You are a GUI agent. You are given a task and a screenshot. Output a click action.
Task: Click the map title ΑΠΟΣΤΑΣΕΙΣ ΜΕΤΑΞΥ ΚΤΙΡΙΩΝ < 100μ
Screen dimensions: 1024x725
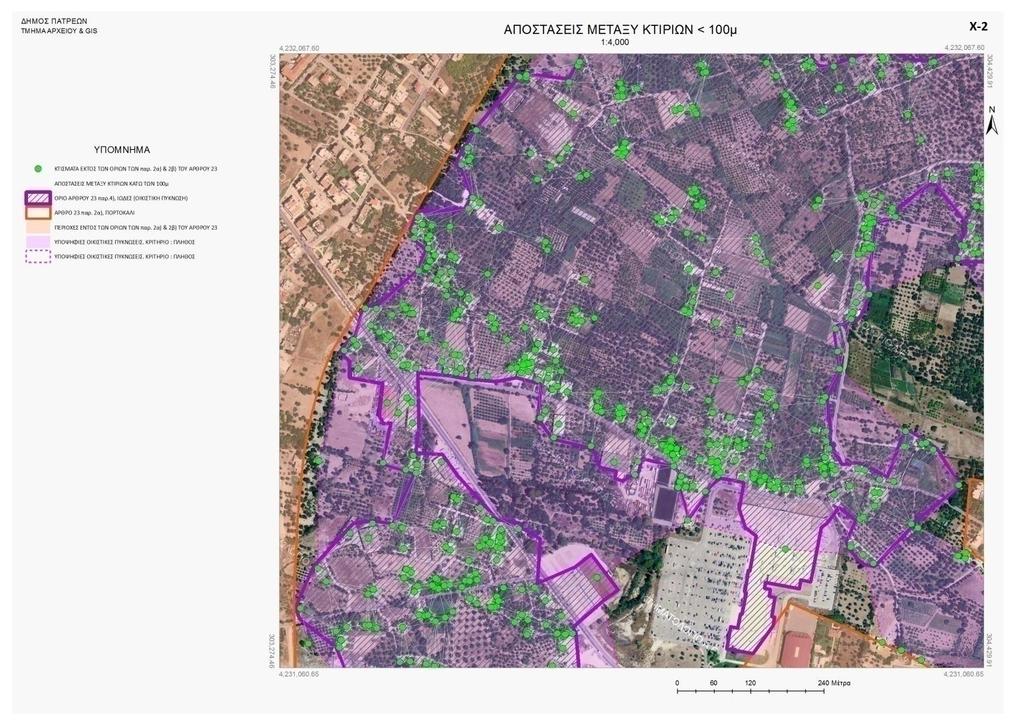tap(621, 30)
